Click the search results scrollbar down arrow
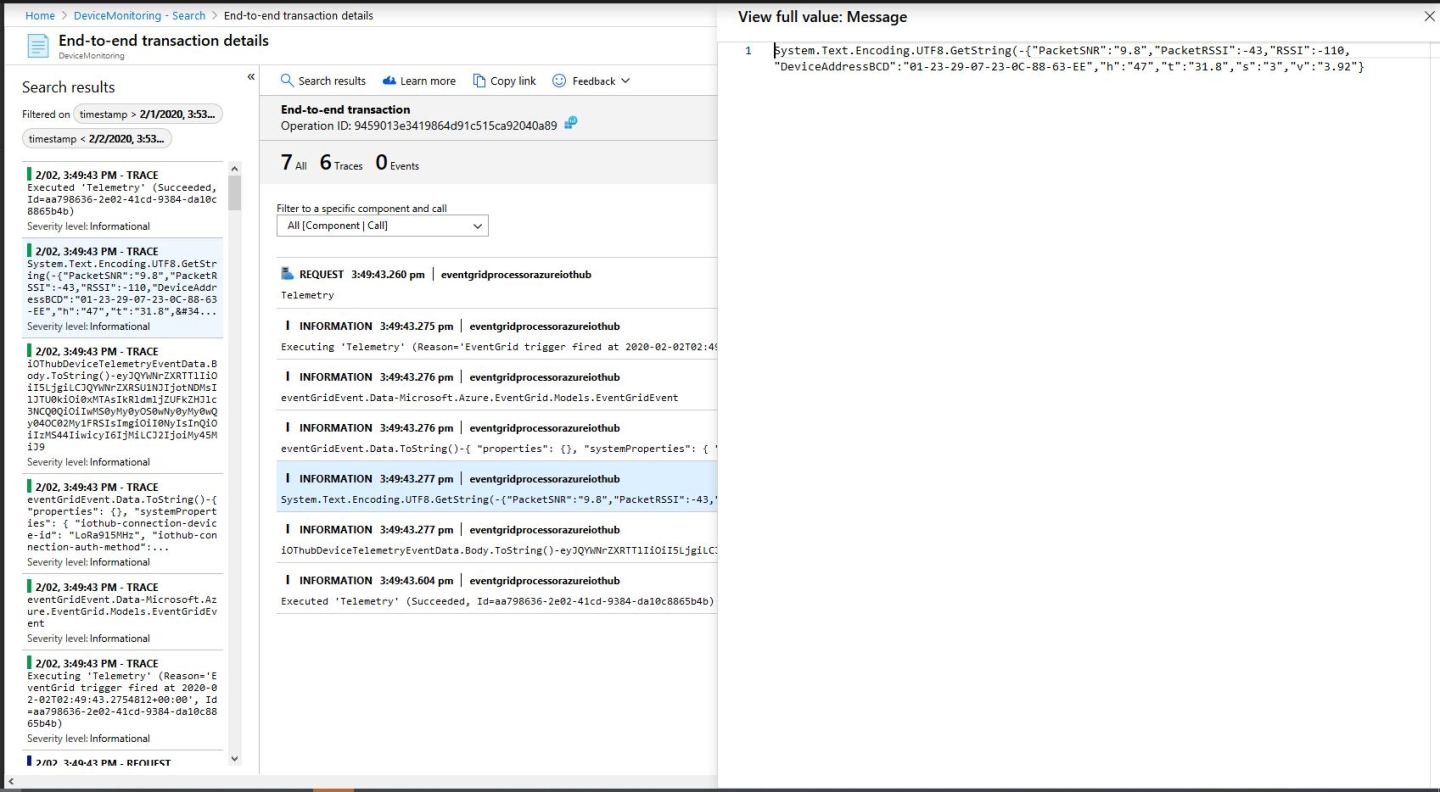This screenshot has width=1440, height=792. click(235, 759)
